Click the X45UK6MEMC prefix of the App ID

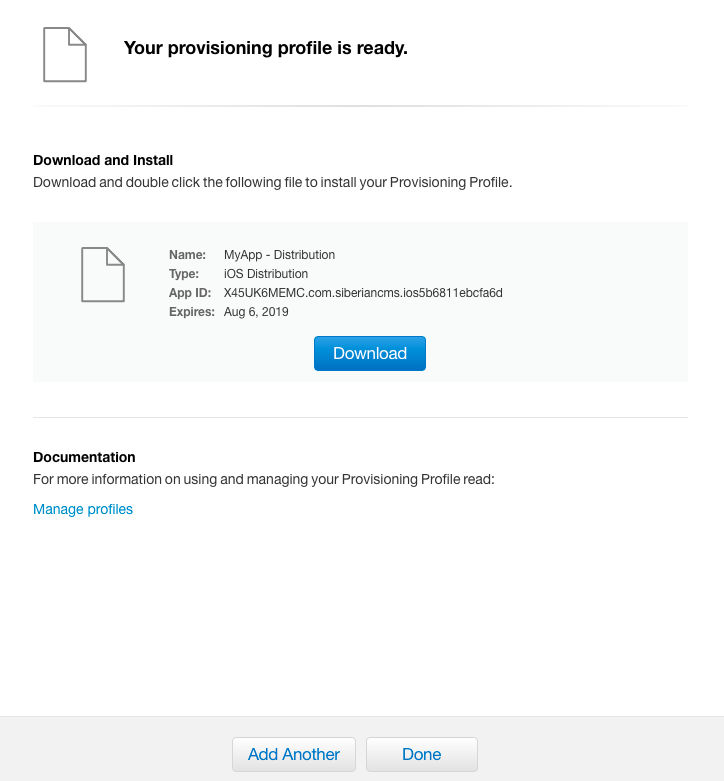coord(257,293)
